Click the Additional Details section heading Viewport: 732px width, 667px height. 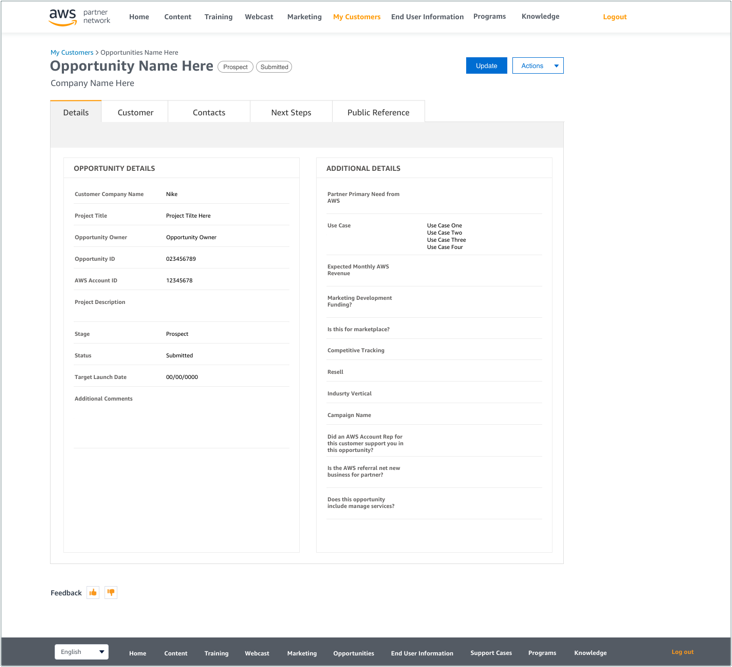pyautogui.click(x=363, y=169)
